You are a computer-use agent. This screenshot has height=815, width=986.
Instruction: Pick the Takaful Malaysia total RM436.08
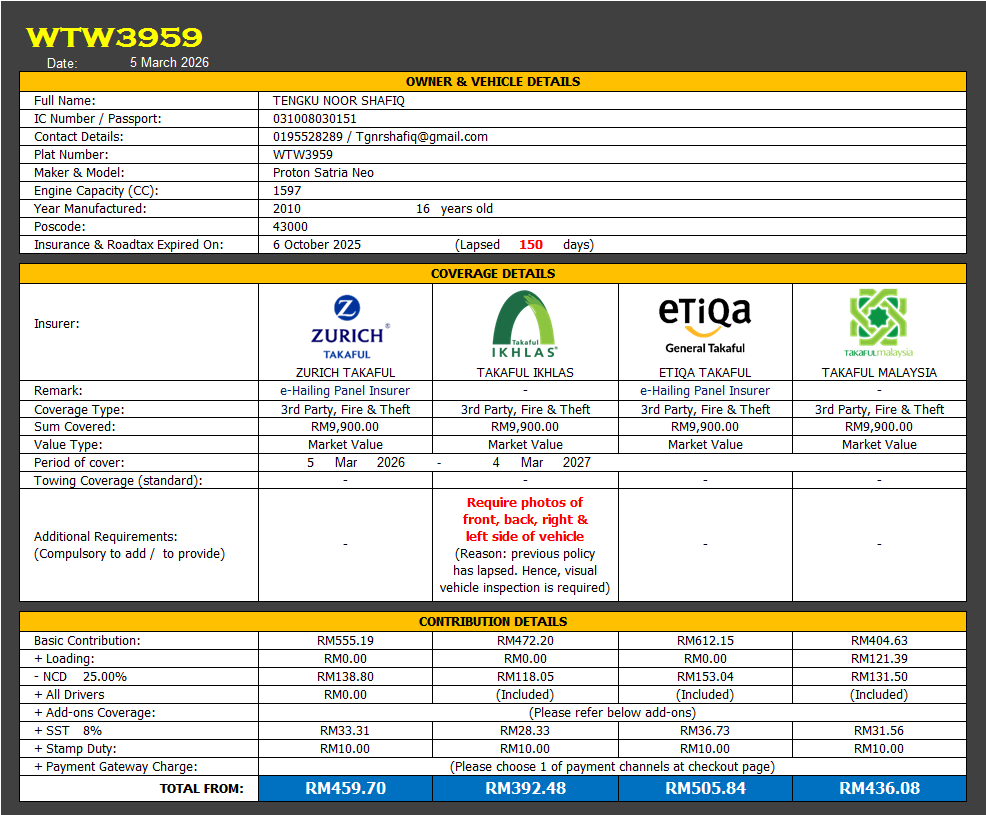click(879, 788)
